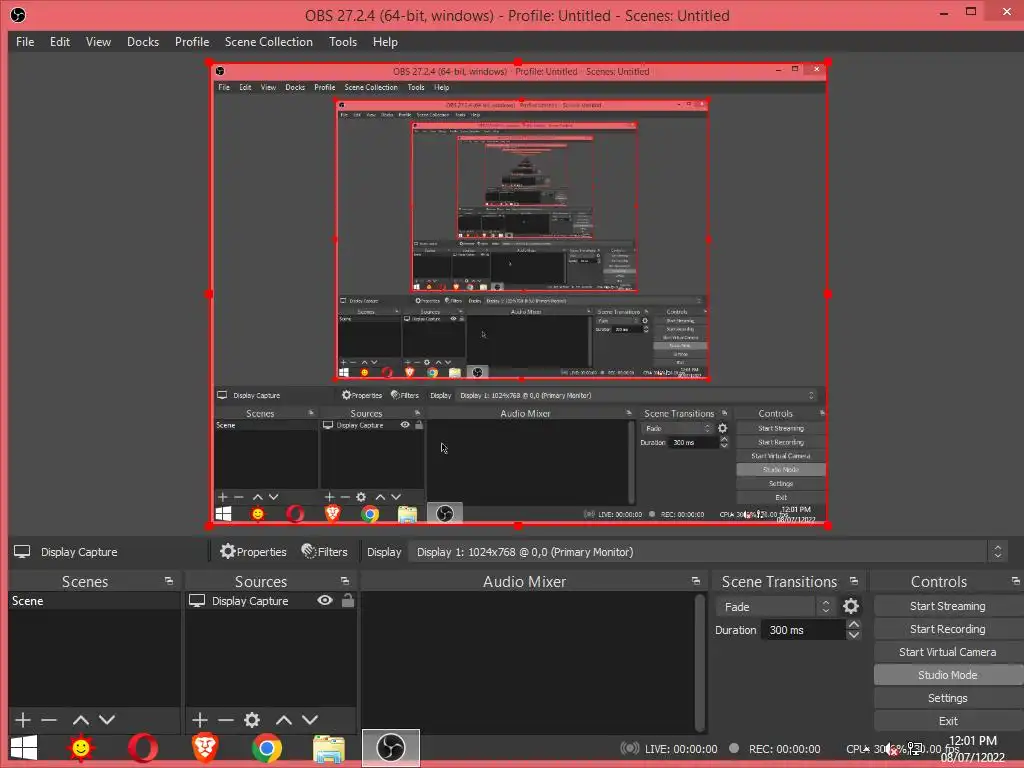
Task: Open the View menu
Action: point(98,42)
